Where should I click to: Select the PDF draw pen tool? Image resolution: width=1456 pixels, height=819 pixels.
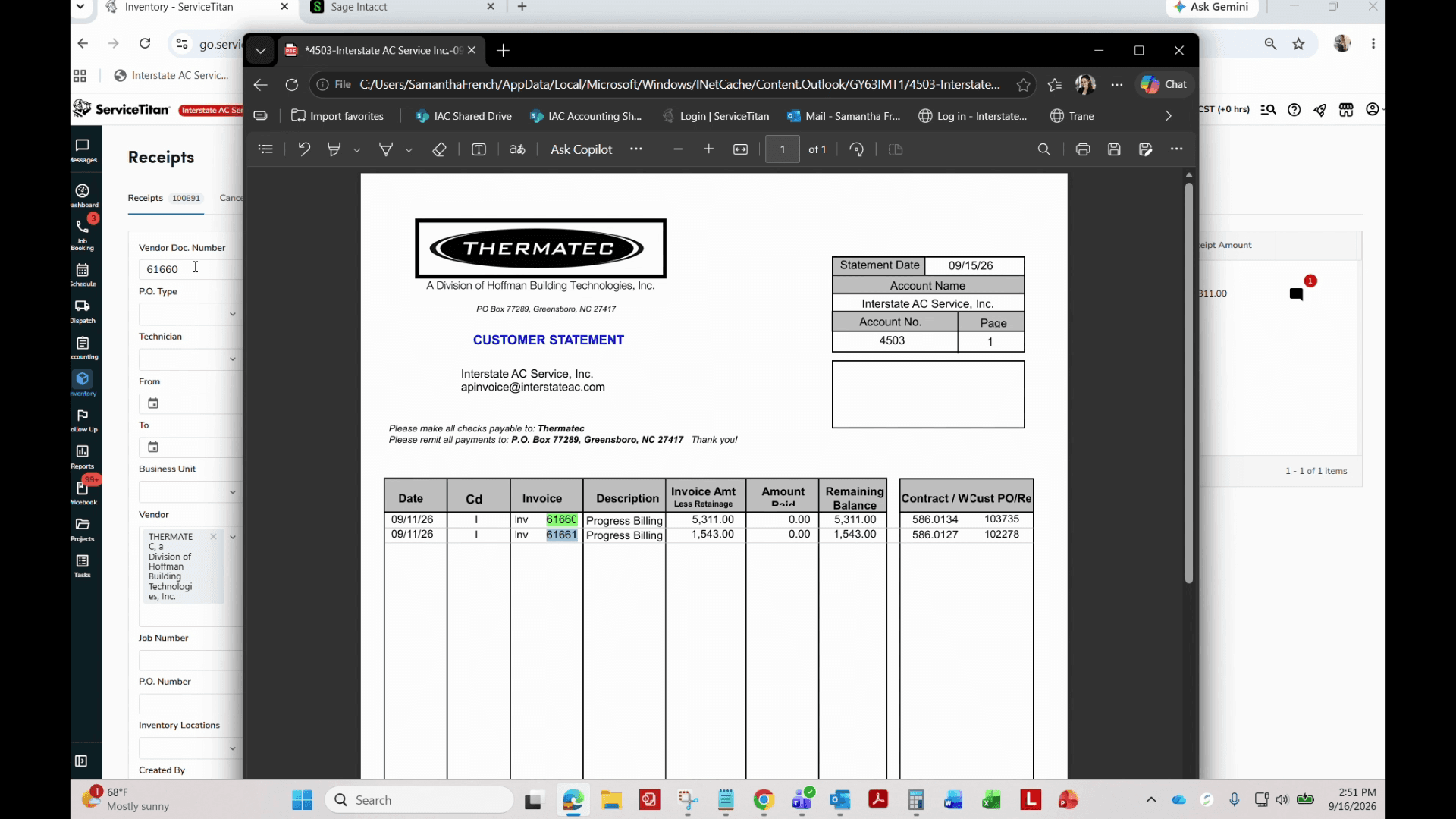pos(385,149)
